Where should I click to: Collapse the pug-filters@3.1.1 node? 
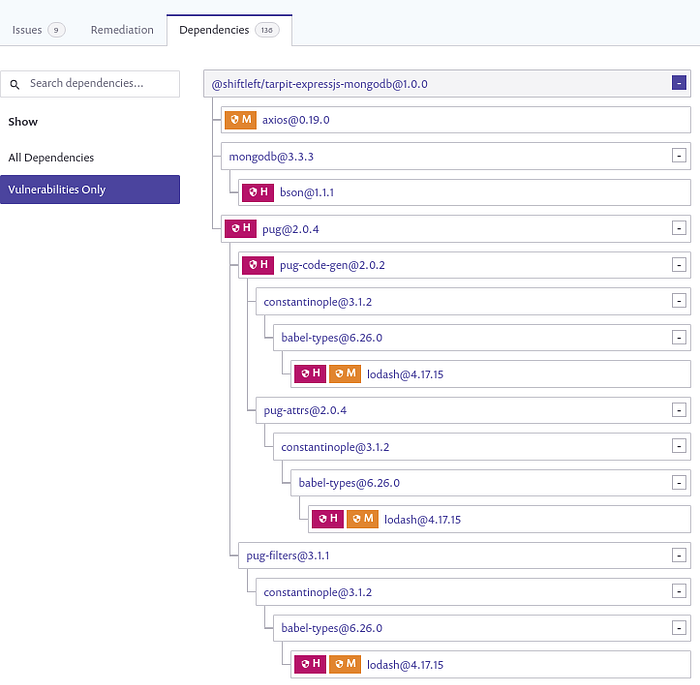(679, 556)
